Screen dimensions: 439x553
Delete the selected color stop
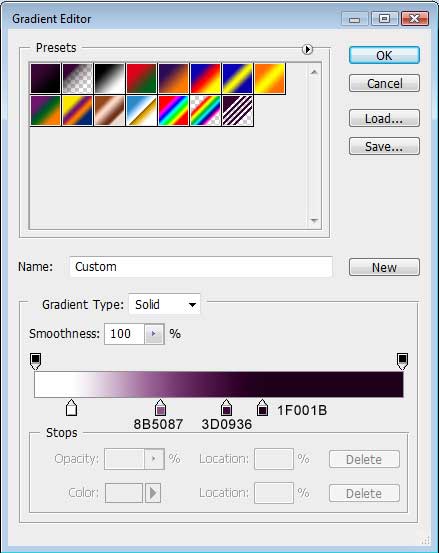click(364, 493)
